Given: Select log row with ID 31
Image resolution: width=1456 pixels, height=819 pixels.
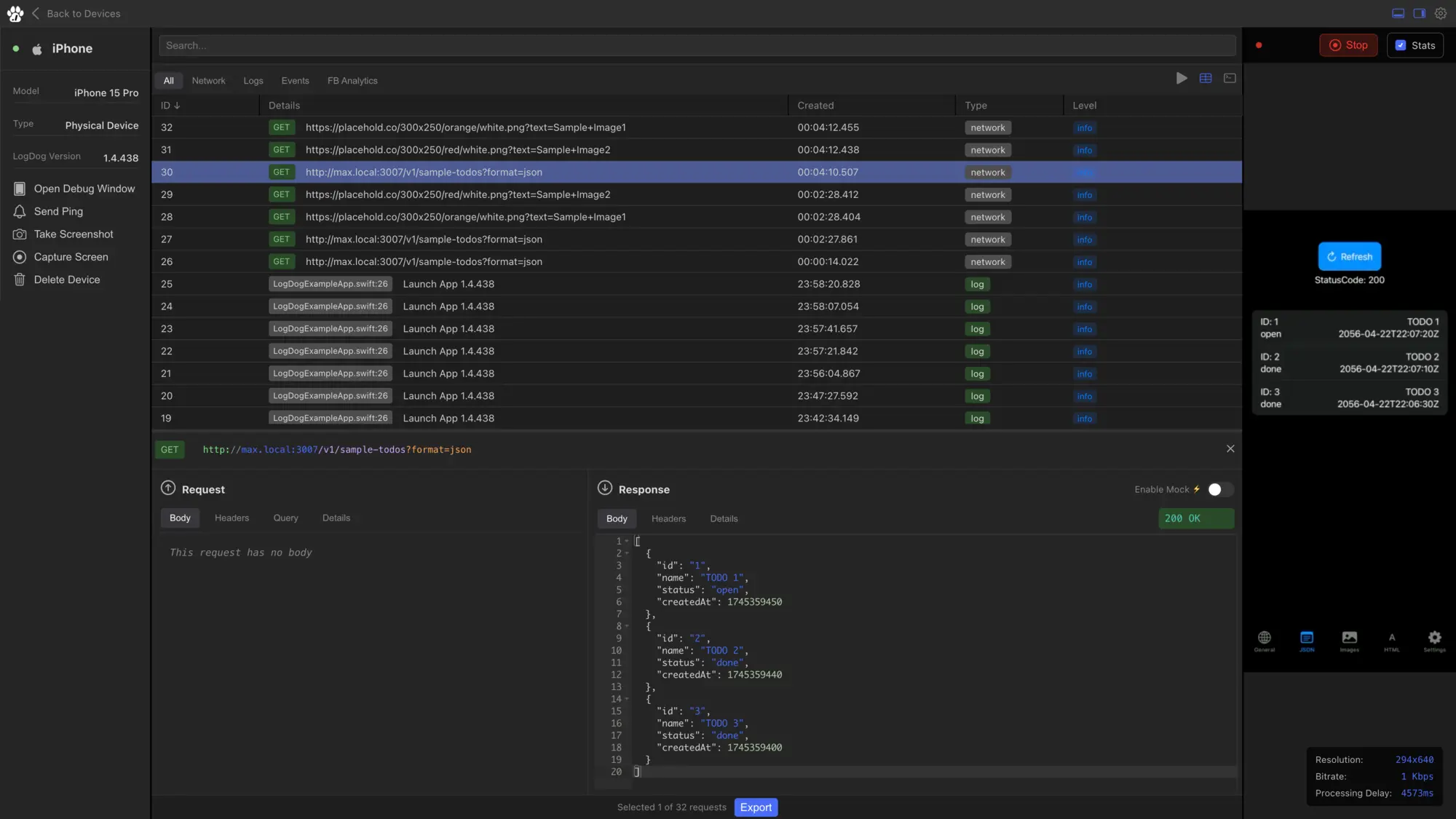Looking at the screenshot, I should [697, 150].
